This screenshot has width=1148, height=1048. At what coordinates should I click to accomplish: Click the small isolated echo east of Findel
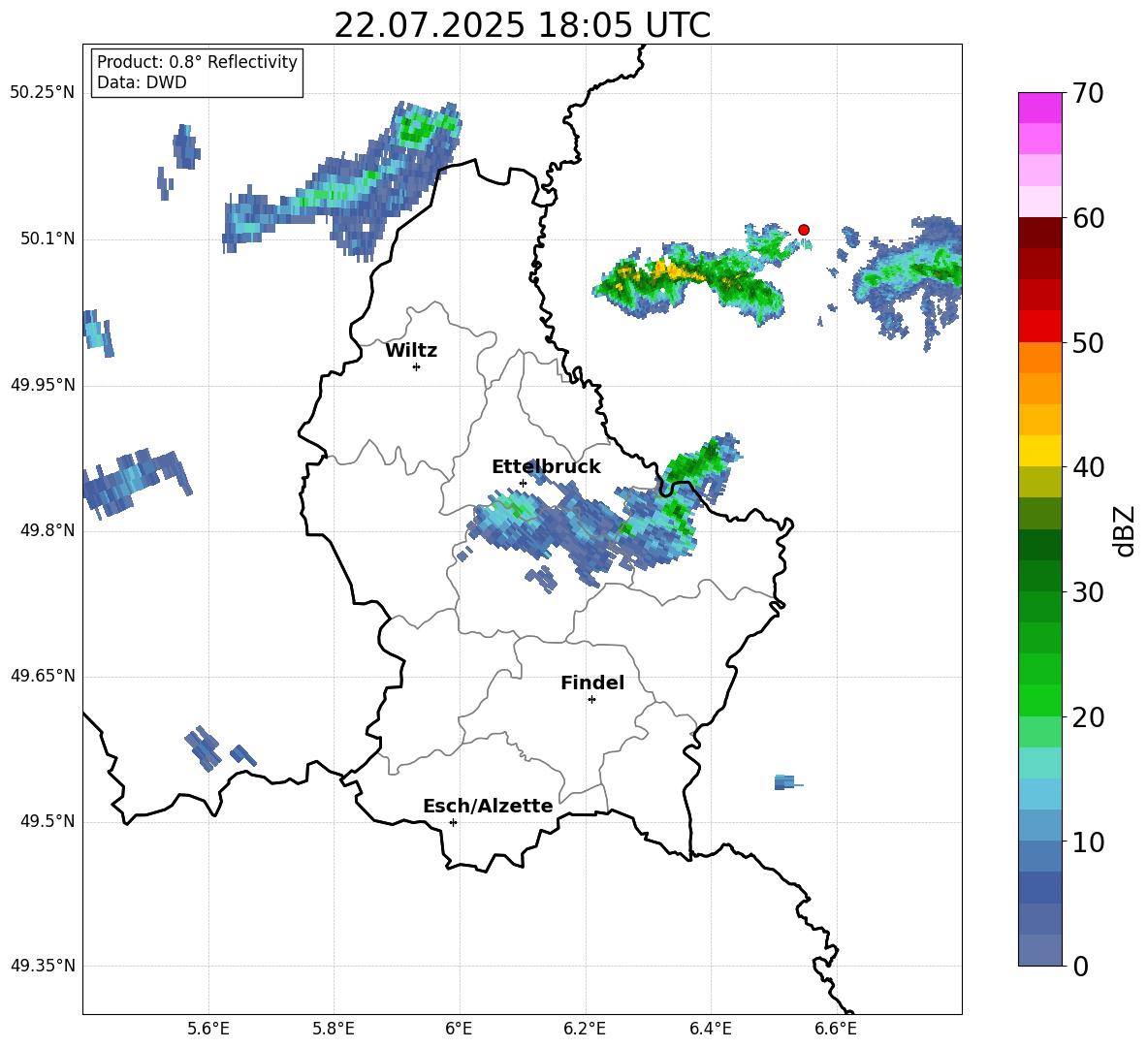[x=786, y=782]
